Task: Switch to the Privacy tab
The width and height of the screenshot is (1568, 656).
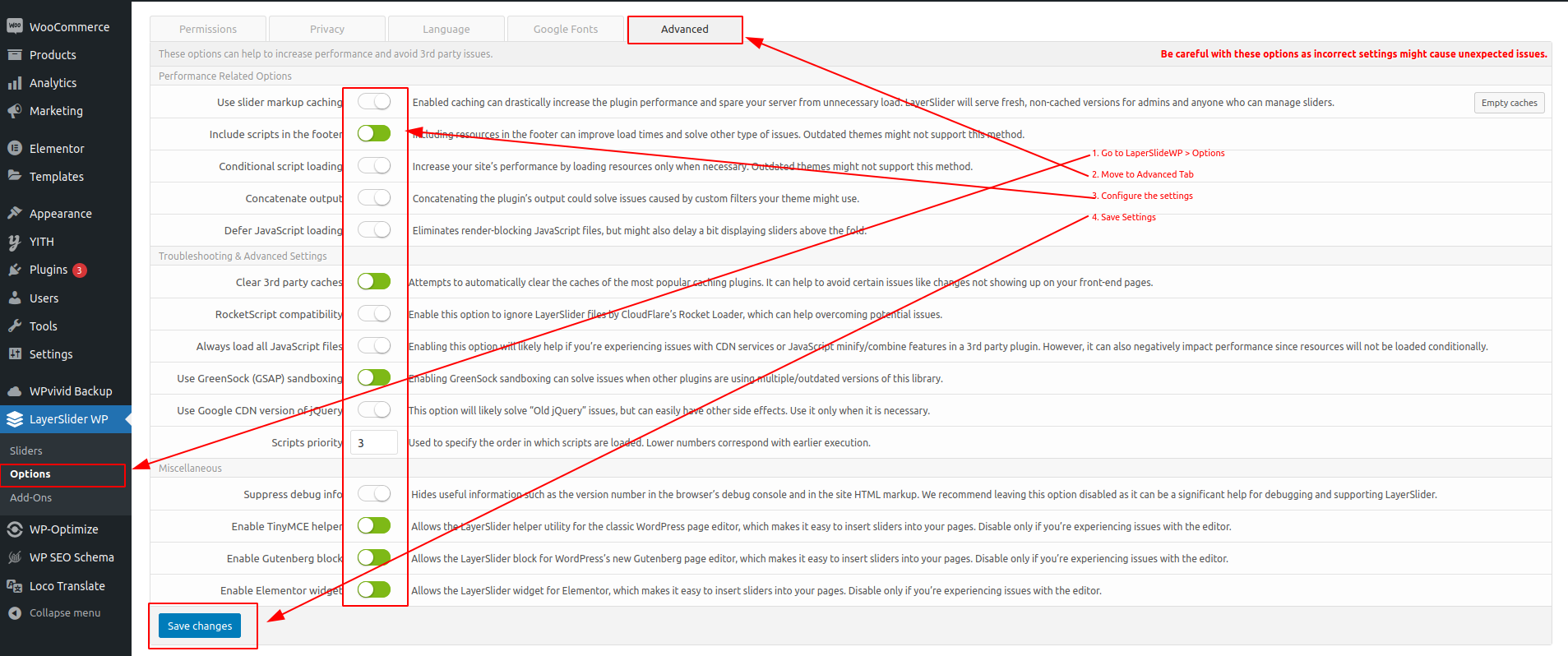Action: (327, 29)
